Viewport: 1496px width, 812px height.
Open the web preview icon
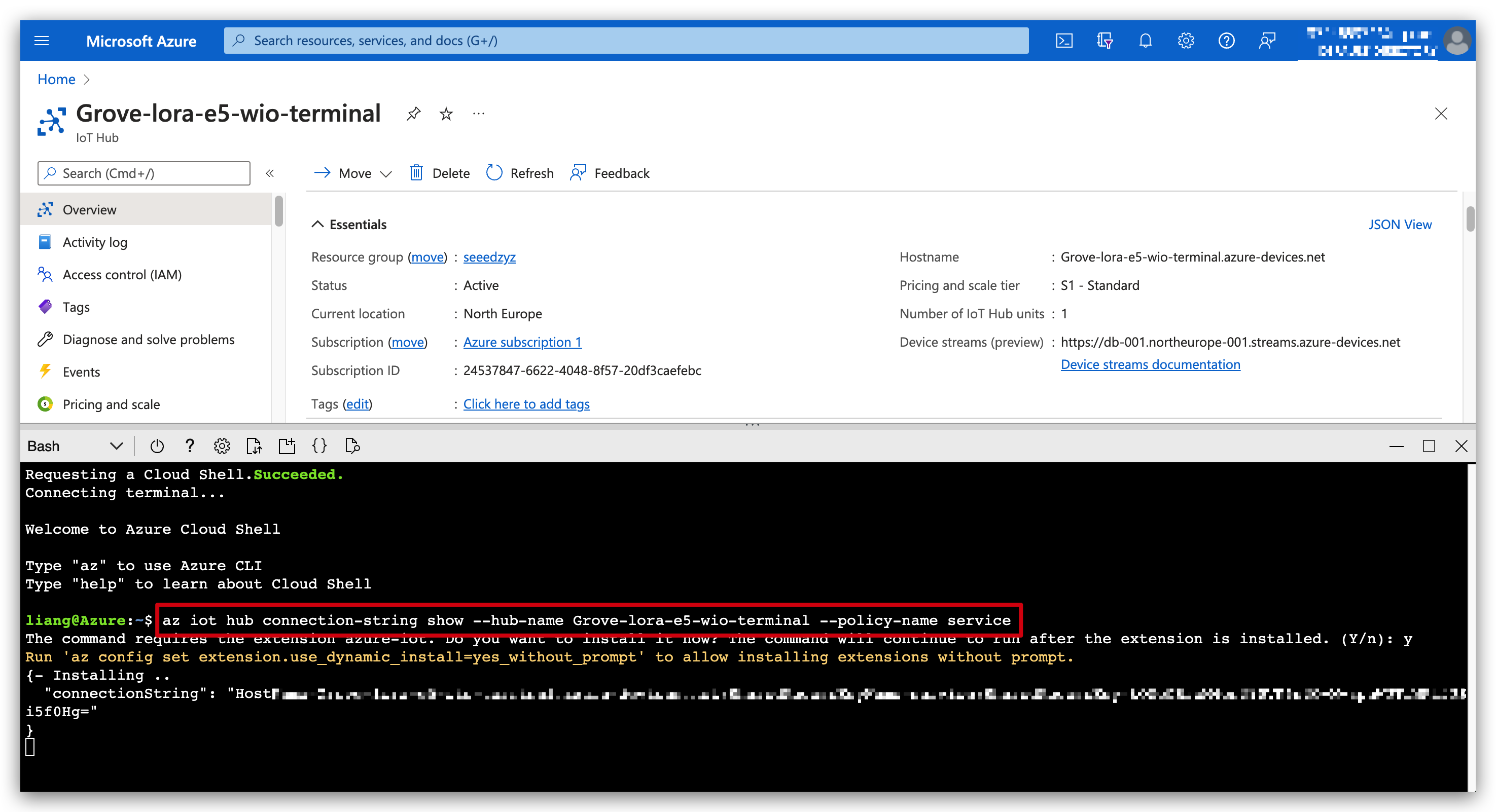click(x=352, y=446)
